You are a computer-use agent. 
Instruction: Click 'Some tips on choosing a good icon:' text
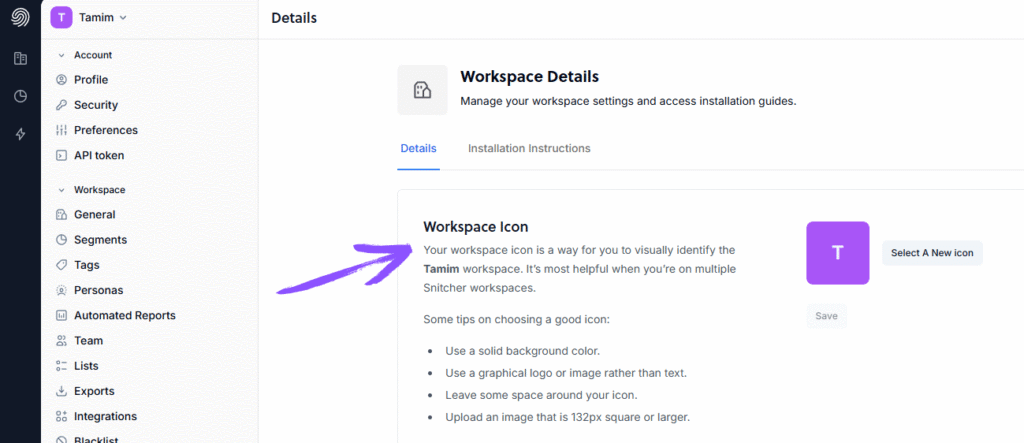pyautogui.click(x=516, y=320)
